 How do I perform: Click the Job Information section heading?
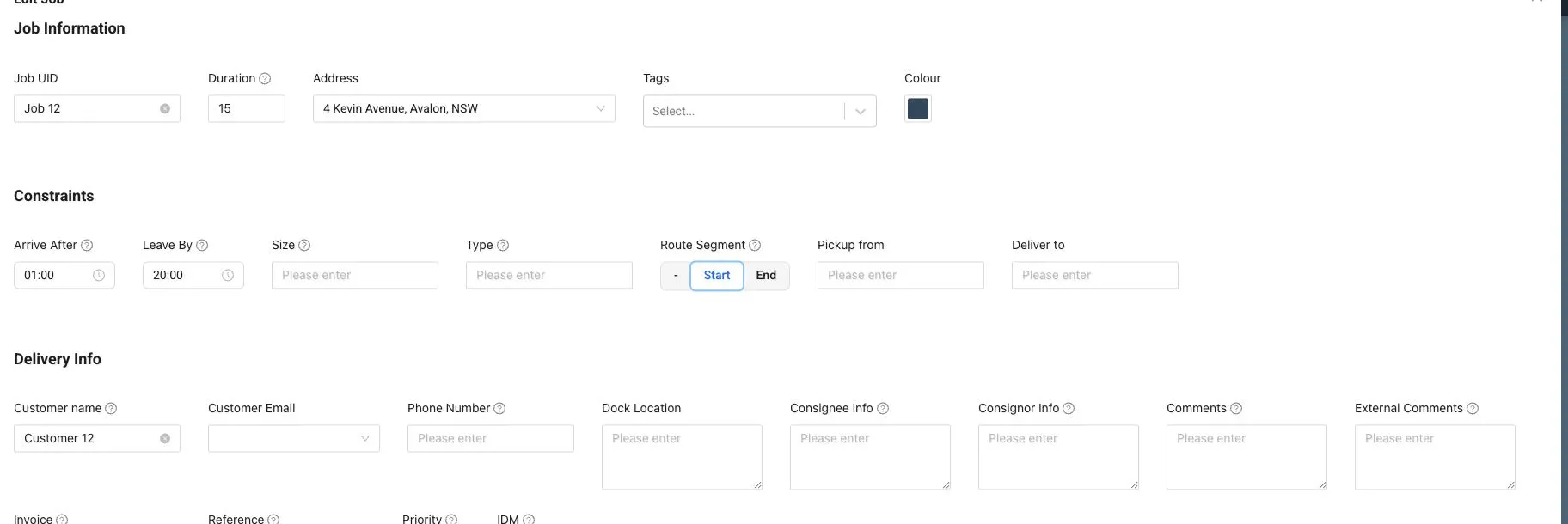click(70, 28)
